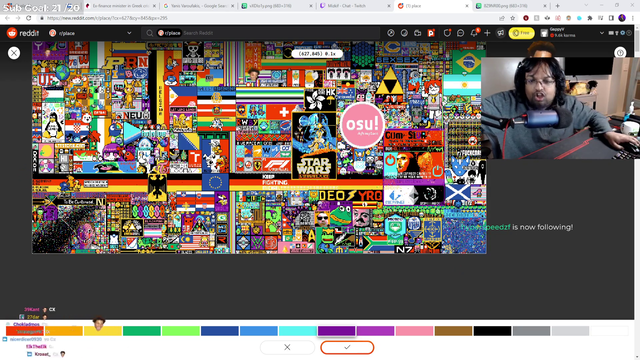Viewport: 640px width, 360px height.
Task: Expand the r/place community dropdown
Action: pyautogui.click(x=129, y=33)
